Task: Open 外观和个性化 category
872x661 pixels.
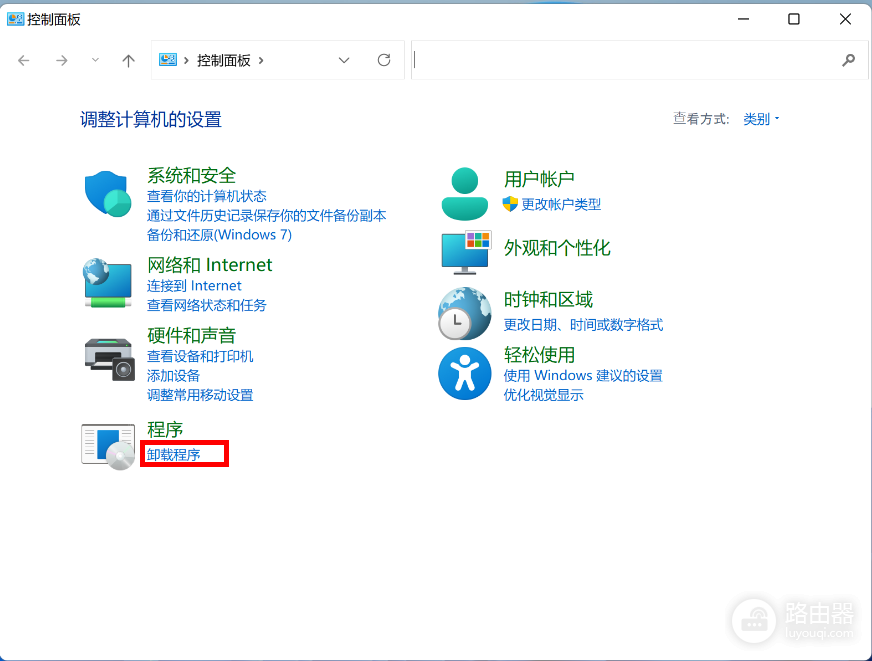Action: (557, 248)
